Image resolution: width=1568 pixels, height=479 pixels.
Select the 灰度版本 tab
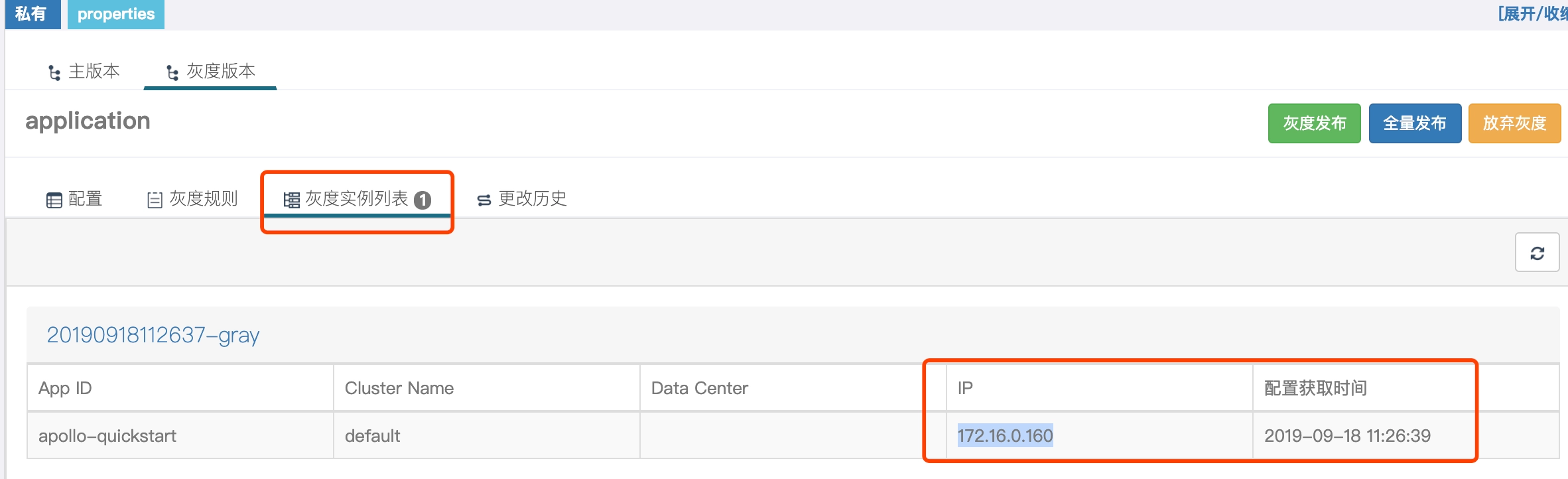pyautogui.click(x=210, y=71)
